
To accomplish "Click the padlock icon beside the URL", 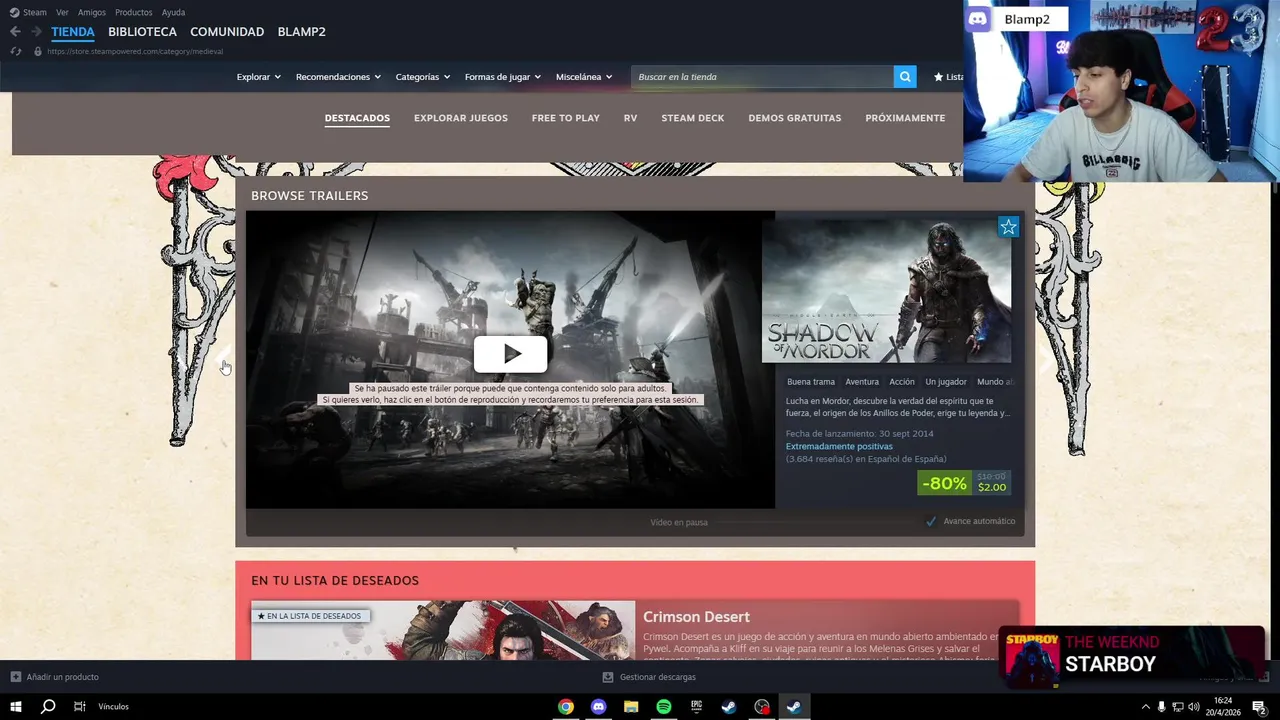I will [38, 51].
